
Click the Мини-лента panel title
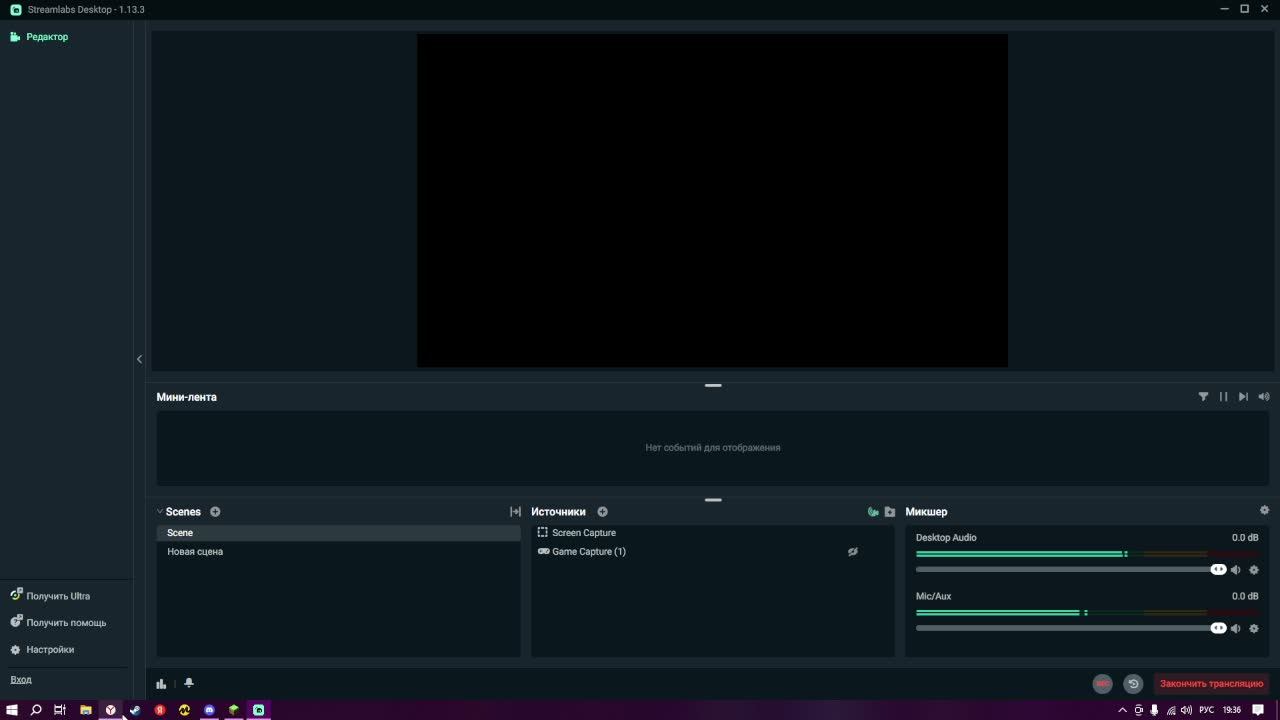(186, 397)
